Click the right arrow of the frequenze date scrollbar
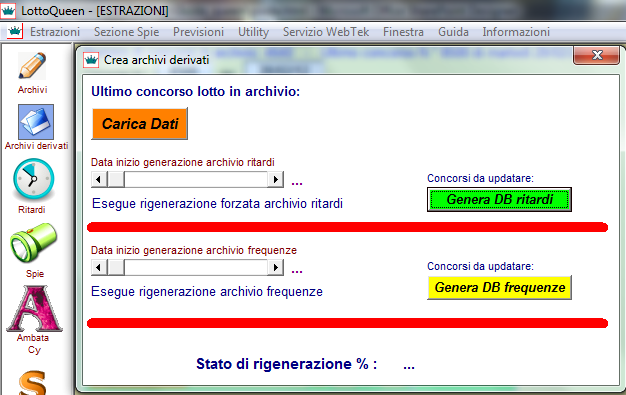Screen dimensions: 626x395 click(275, 267)
